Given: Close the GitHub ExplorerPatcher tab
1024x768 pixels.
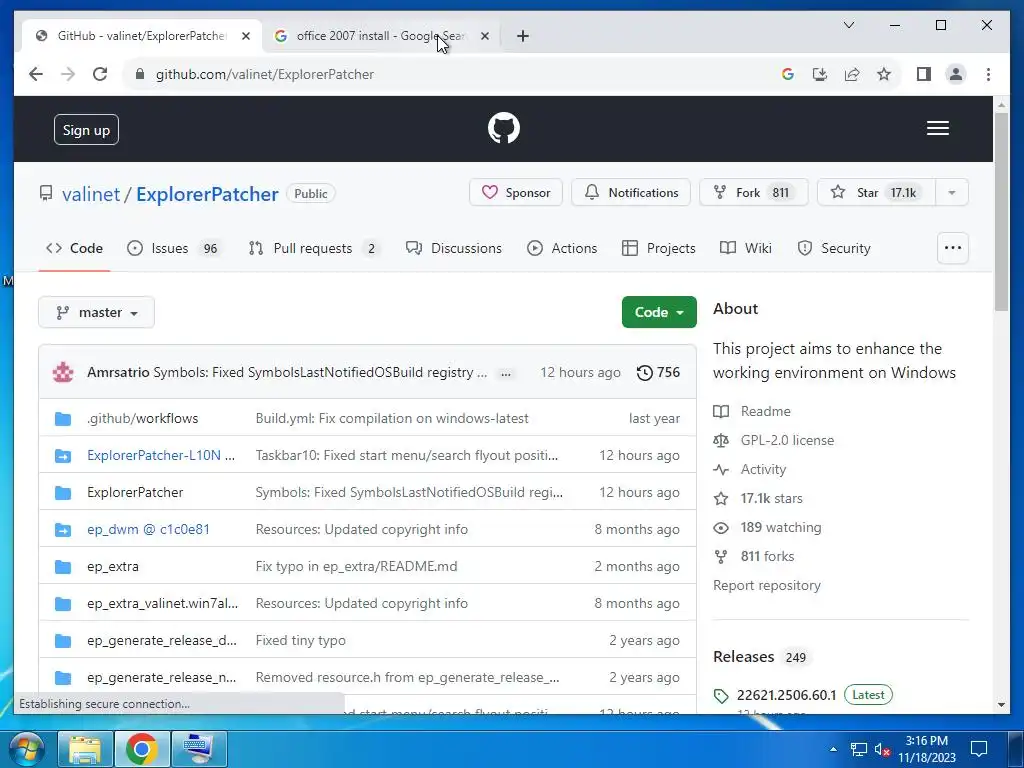Looking at the screenshot, I should pyautogui.click(x=246, y=36).
